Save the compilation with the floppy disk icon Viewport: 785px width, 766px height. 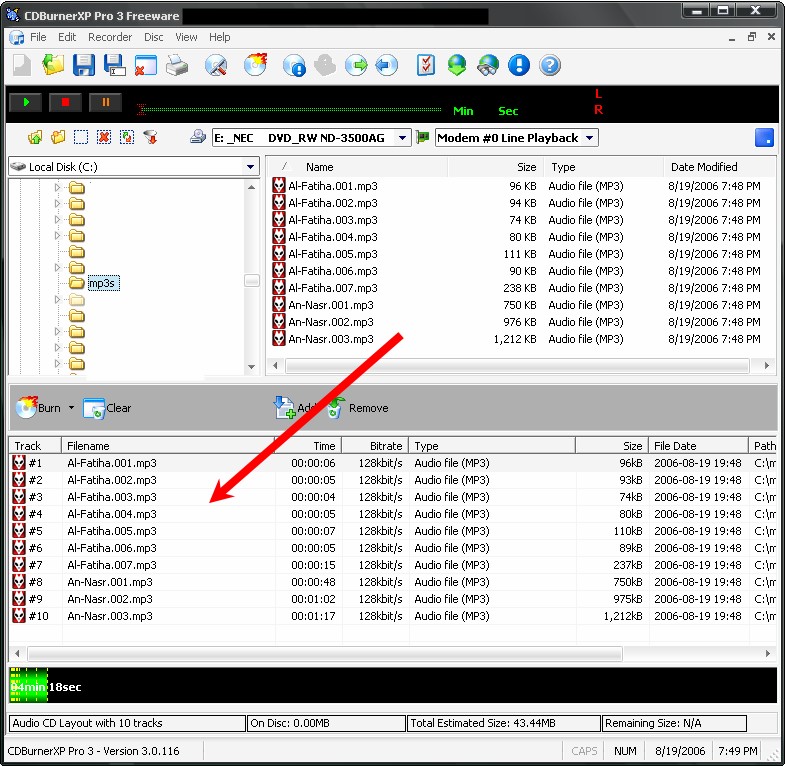click(84, 65)
